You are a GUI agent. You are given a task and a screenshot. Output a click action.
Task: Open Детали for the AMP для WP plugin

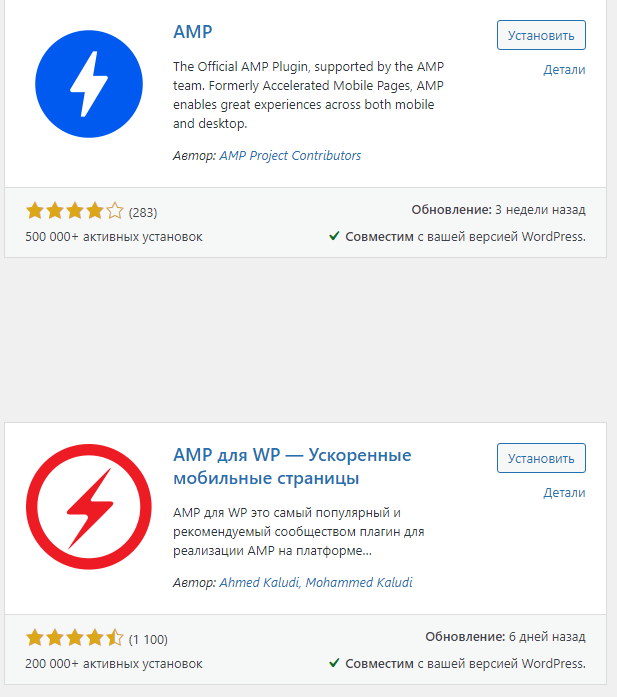(x=564, y=493)
